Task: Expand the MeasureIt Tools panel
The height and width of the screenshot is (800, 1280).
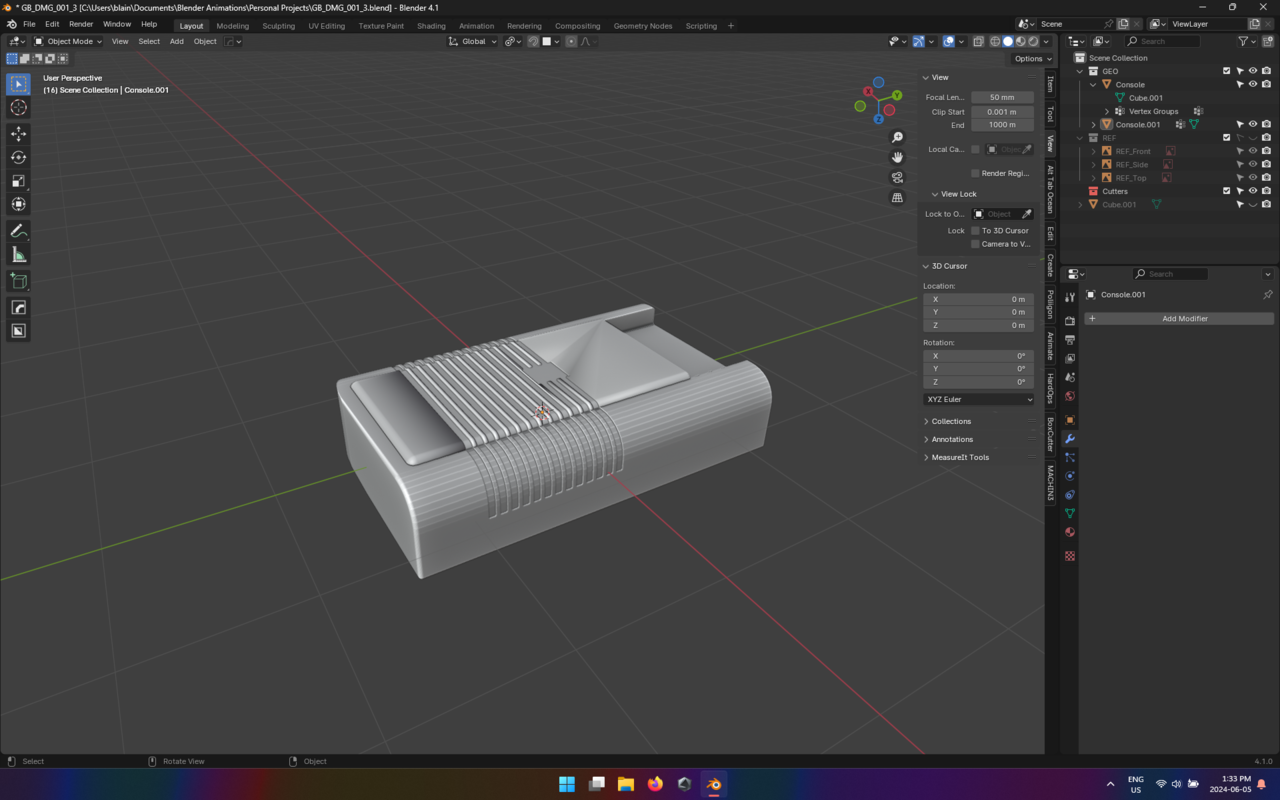Action: [x=960, y=457]
